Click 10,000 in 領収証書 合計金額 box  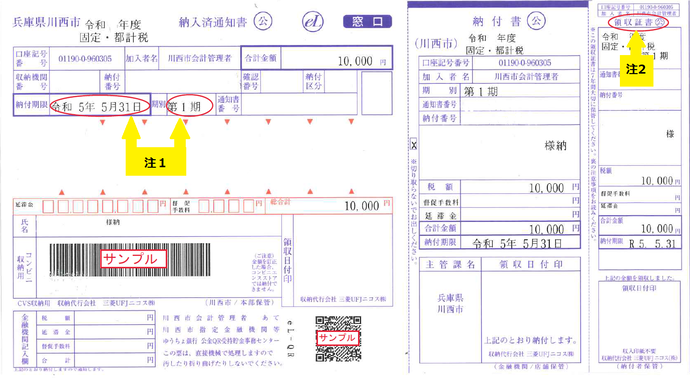click(x=657, y=228)
